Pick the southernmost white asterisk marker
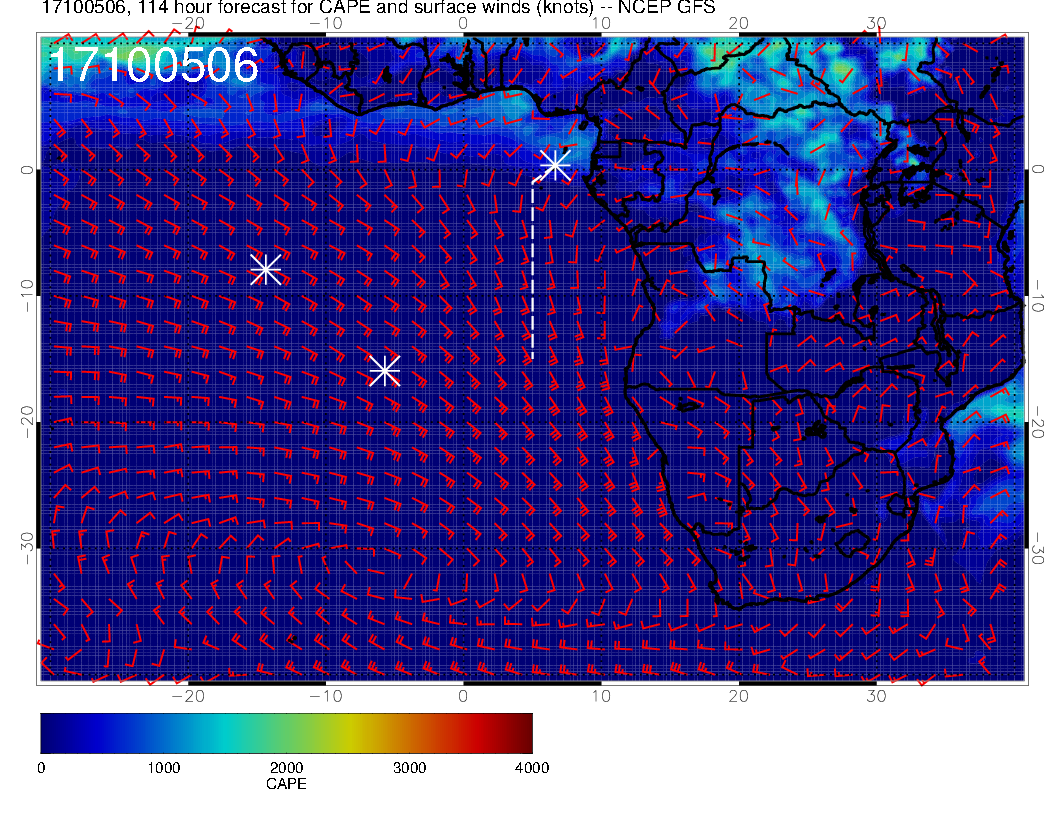This screenshot has width=1056, height=816. click(385, 371)
